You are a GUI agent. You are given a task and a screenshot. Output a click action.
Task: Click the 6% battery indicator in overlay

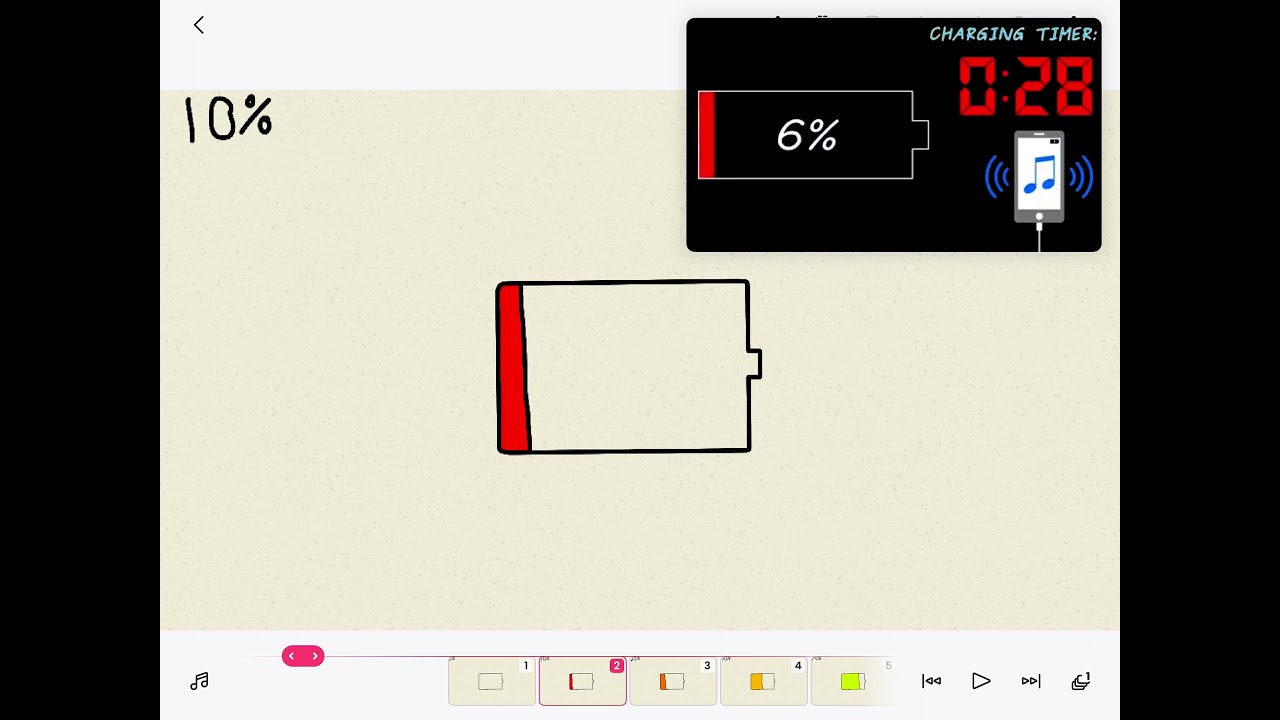pos(813,135)
